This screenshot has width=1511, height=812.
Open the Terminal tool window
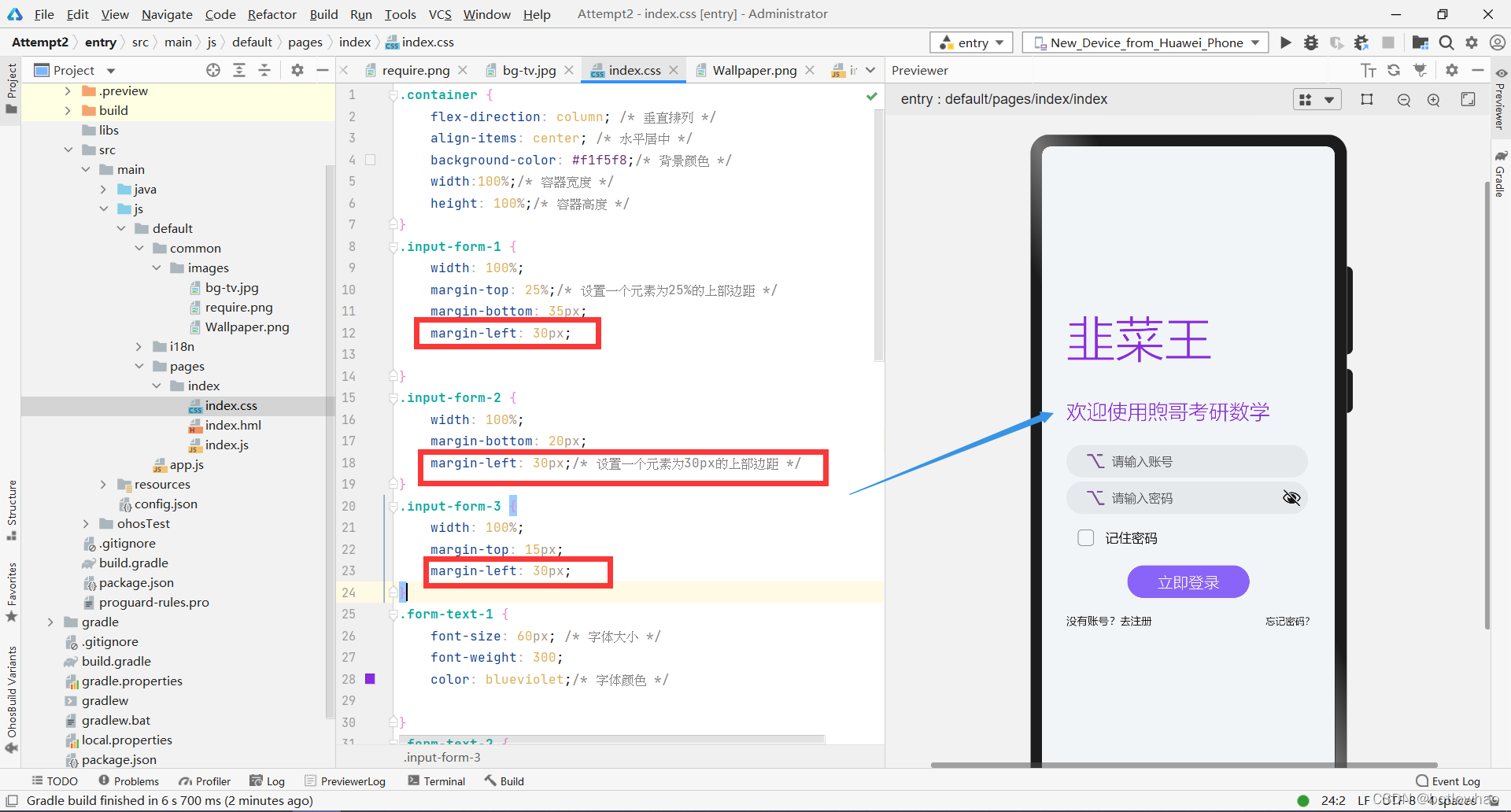point(437,781)
